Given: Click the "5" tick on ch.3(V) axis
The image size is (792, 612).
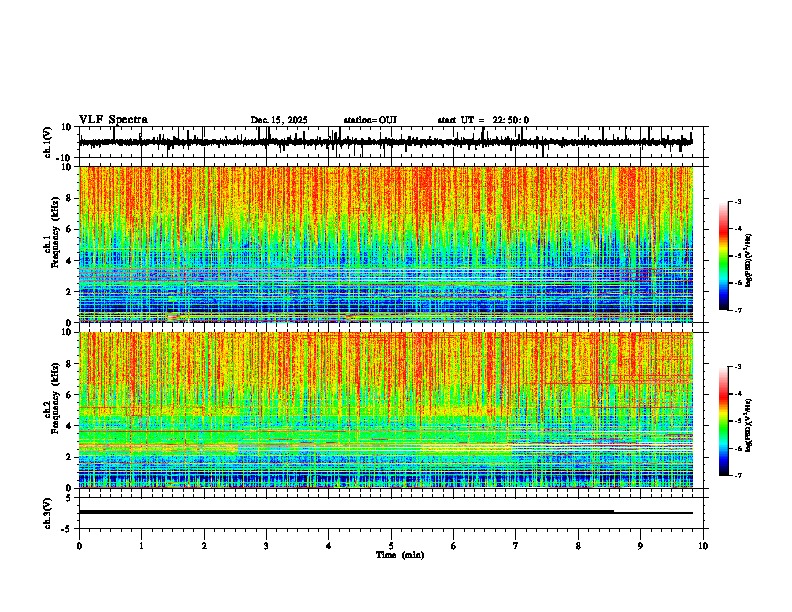Looking at the screenshot, I should pyautogui.click(x=70, y=498).
